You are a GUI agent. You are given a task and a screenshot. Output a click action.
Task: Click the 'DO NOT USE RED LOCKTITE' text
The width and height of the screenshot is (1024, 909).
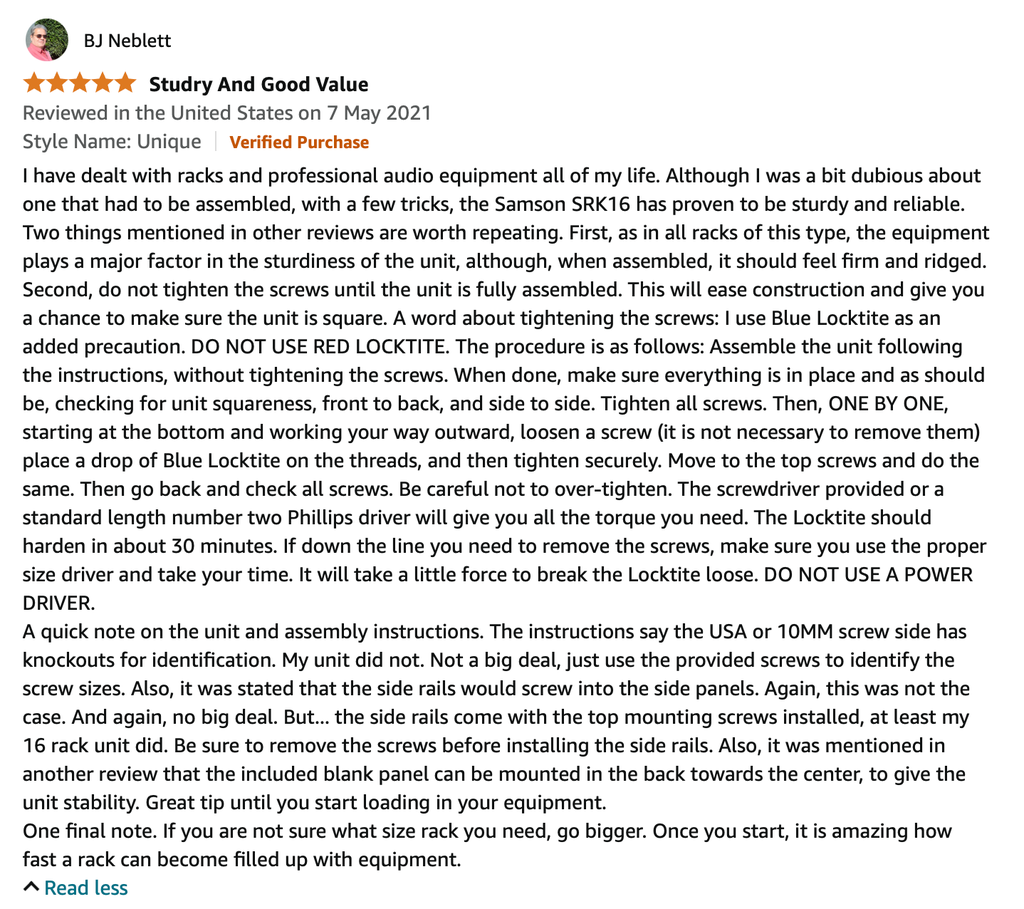point(319,347)
